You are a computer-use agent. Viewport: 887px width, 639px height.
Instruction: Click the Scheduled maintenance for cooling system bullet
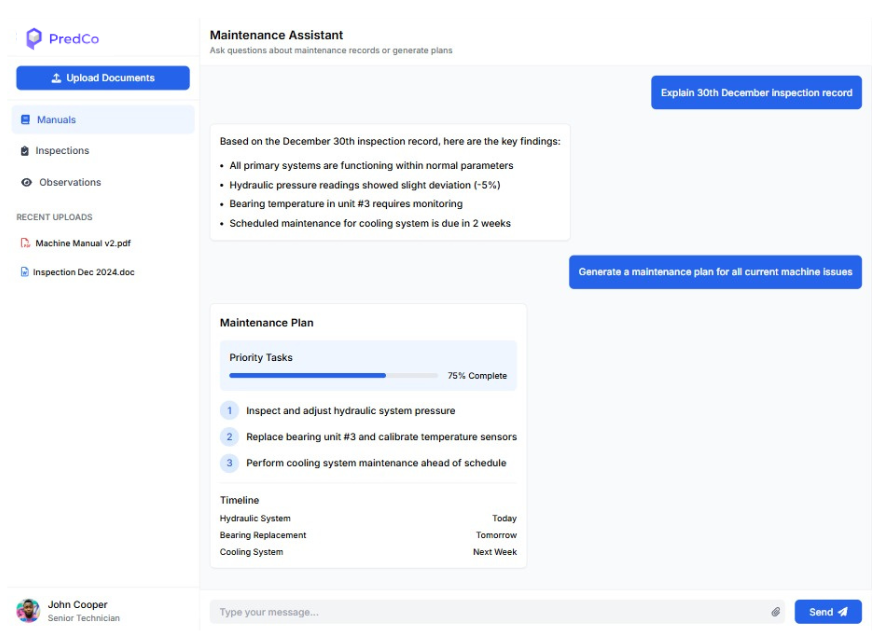pos(370,223)
